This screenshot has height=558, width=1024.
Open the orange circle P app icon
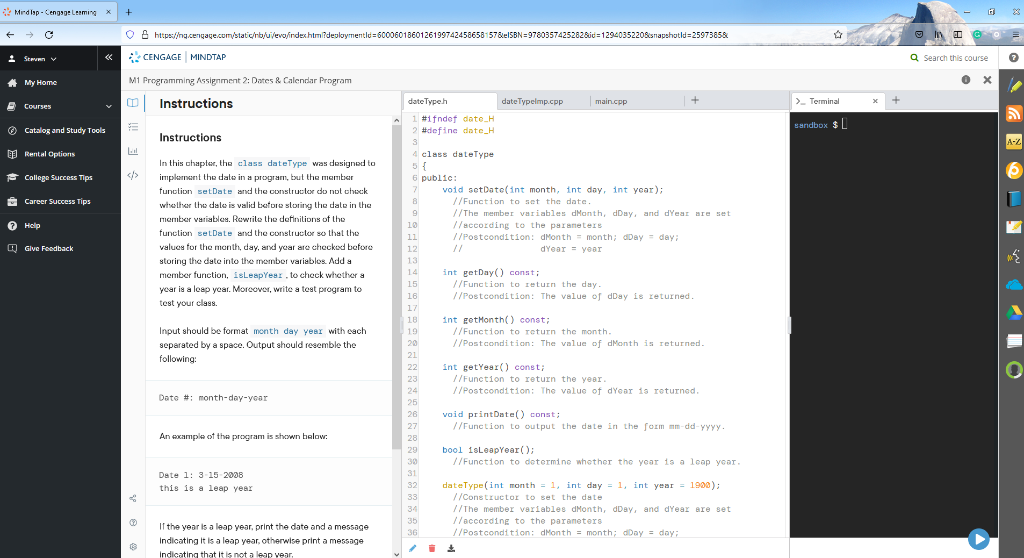1014,170
